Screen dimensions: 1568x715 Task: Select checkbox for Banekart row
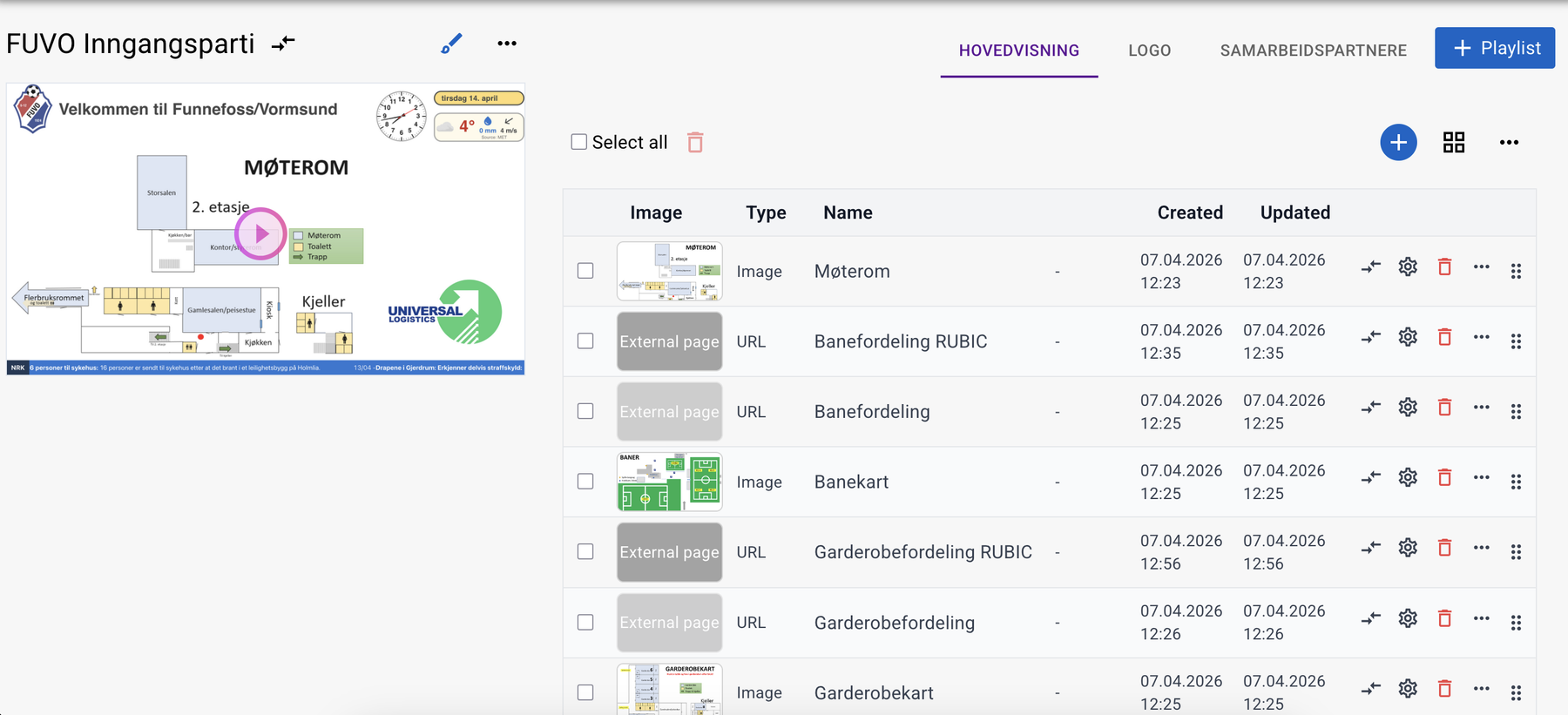(585, 482)
